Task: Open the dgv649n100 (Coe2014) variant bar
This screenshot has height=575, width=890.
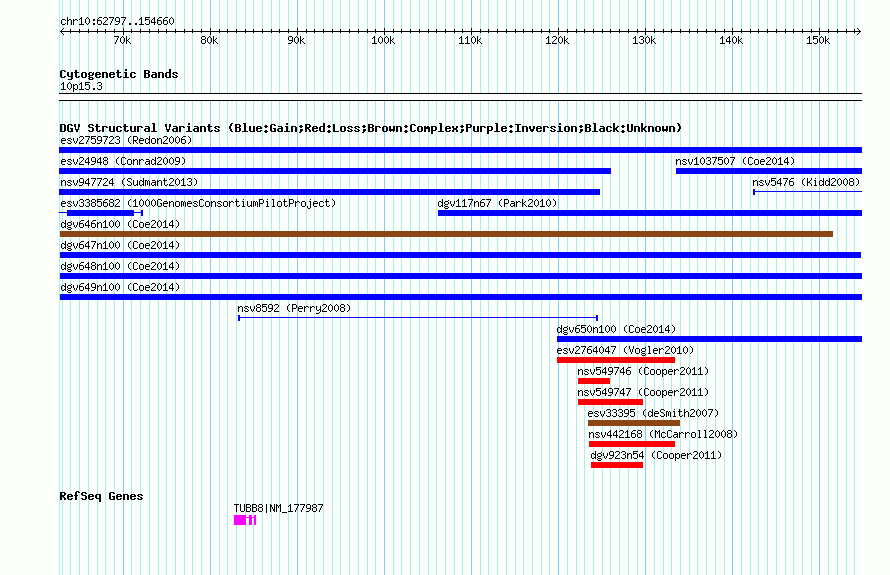Action: (x=460, y=297)
